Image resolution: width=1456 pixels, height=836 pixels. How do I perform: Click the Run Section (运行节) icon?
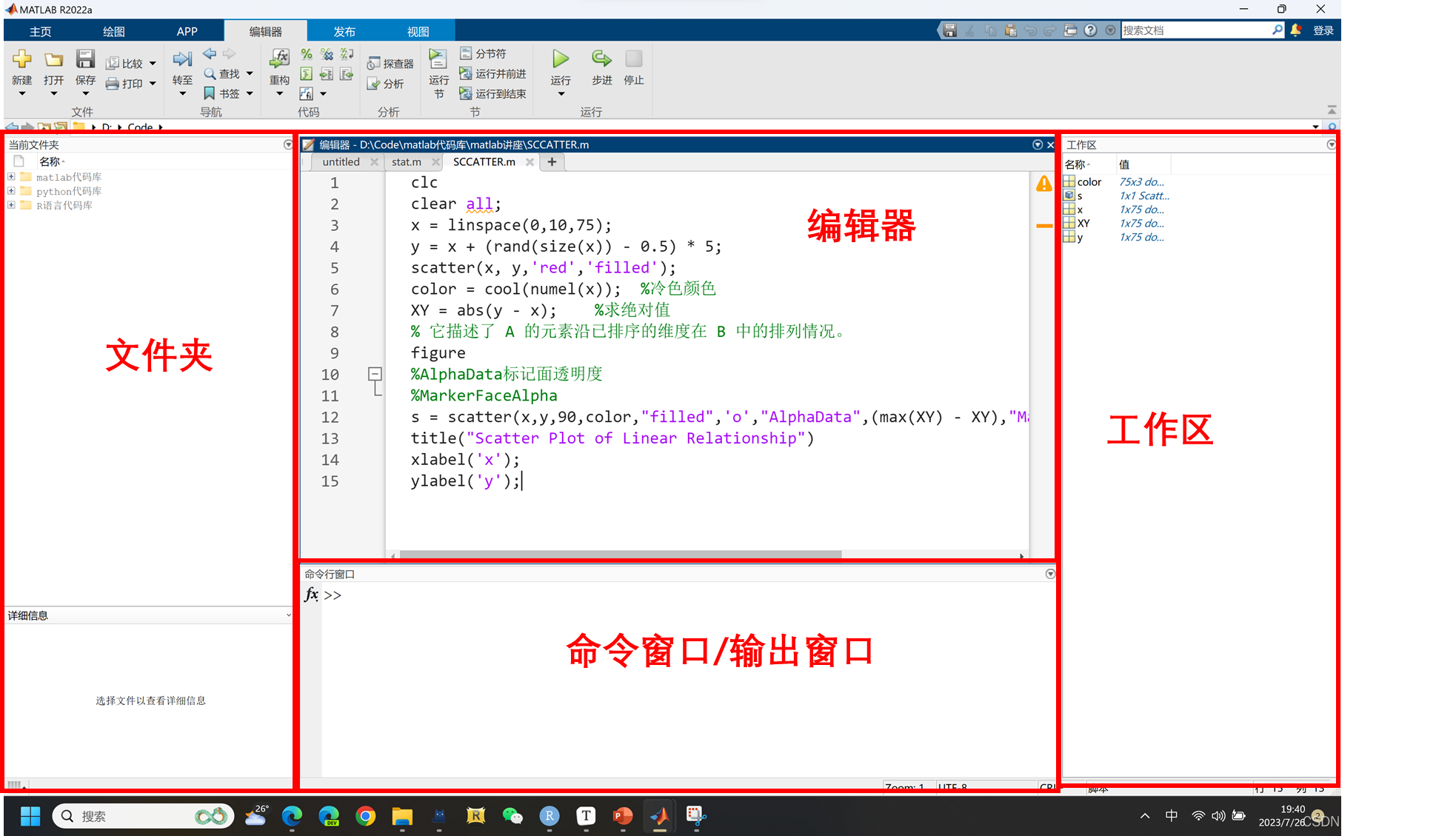438,59
